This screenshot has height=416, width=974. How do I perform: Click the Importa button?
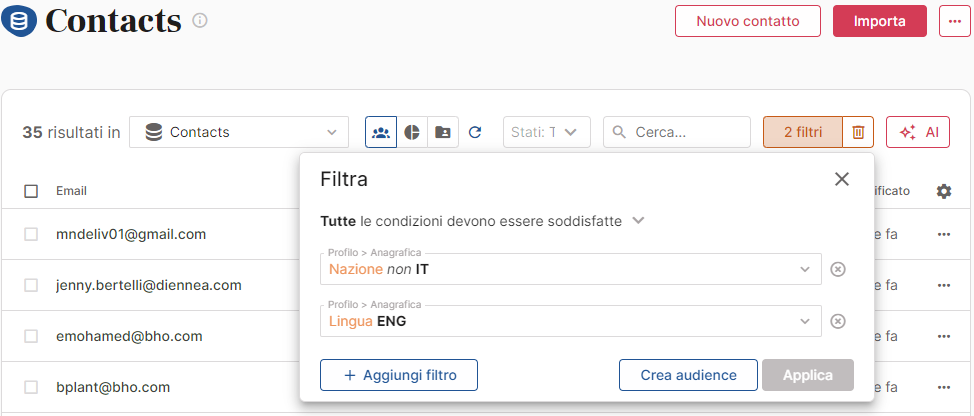tap(880, 21)
